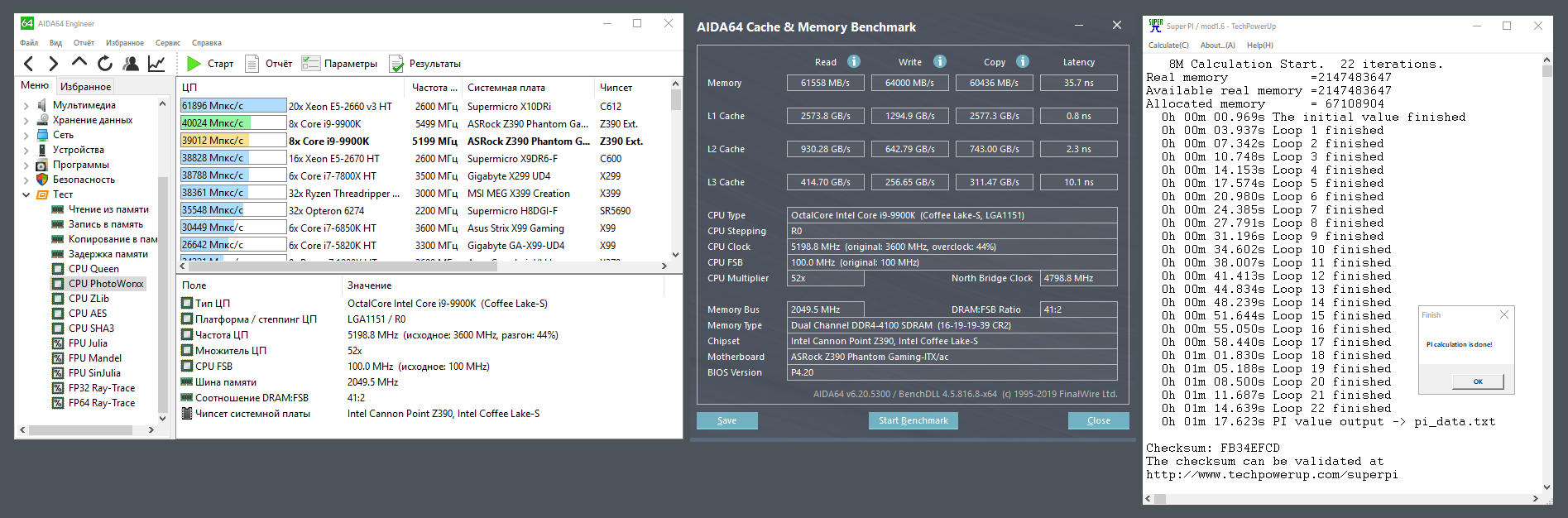This screenshot has width=1568, height=518.
Task: Select CPU AES benchmark
Action: click(x=88, y=314)
